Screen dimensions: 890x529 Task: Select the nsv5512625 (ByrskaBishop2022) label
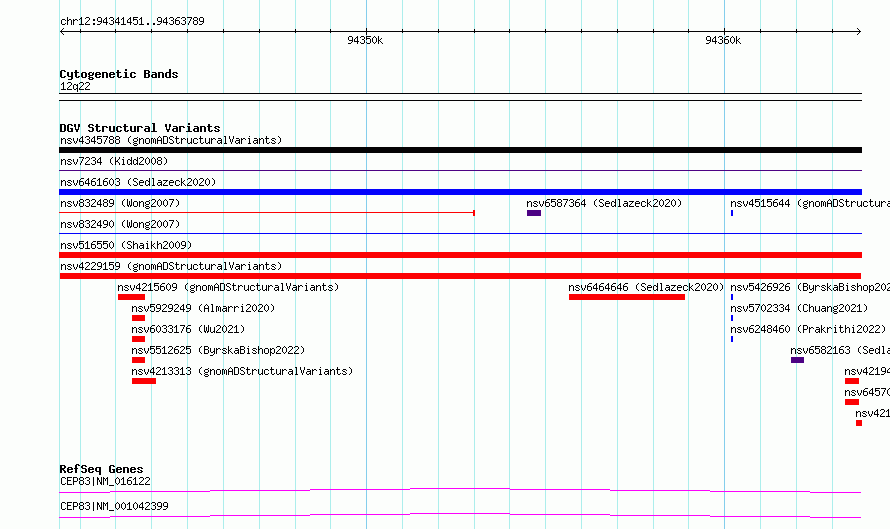pos(218,350)
